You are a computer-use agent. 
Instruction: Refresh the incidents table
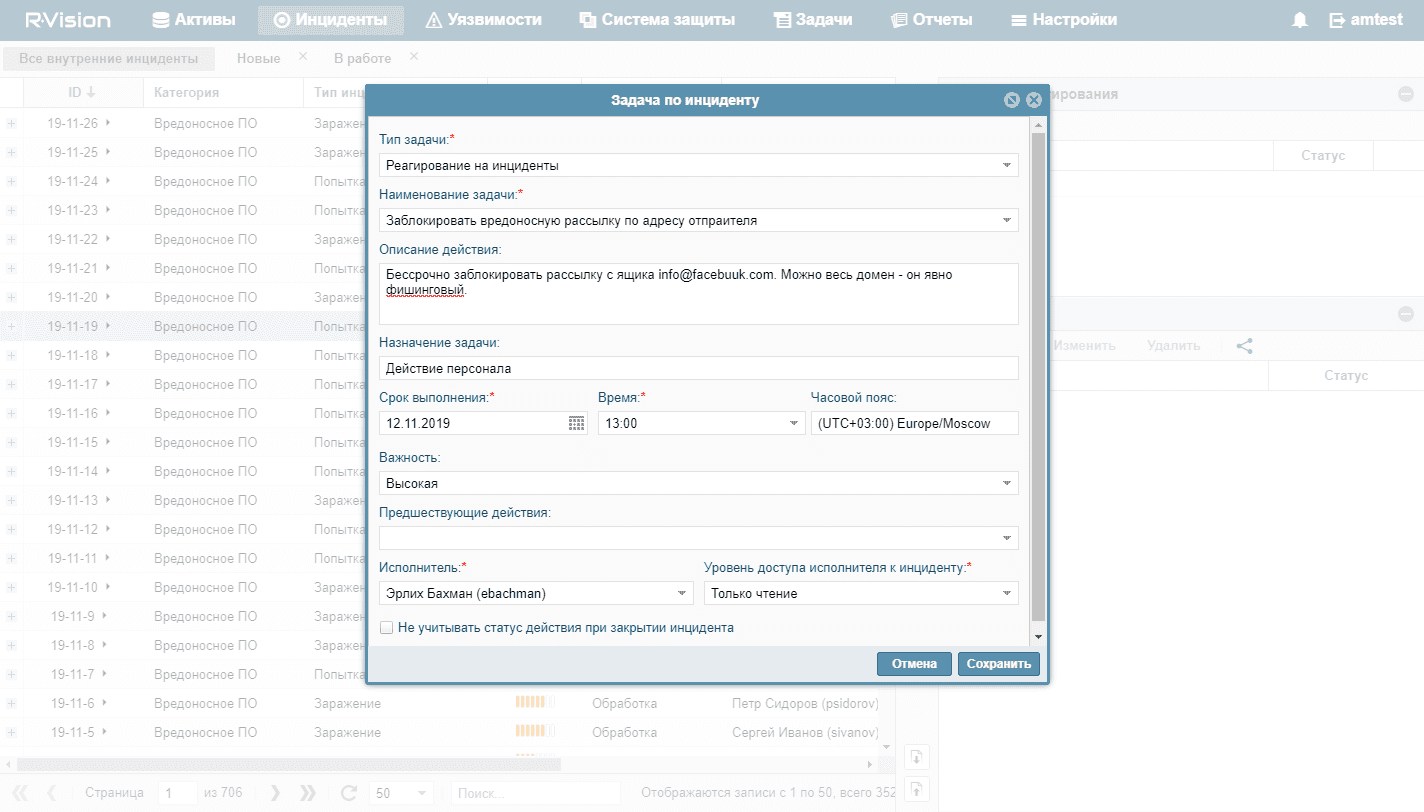pyautogui.click(x=349, y=793)
